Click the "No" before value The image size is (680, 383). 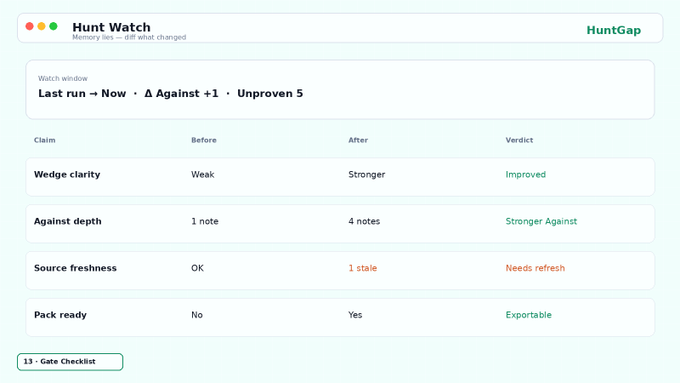[197, 315]
